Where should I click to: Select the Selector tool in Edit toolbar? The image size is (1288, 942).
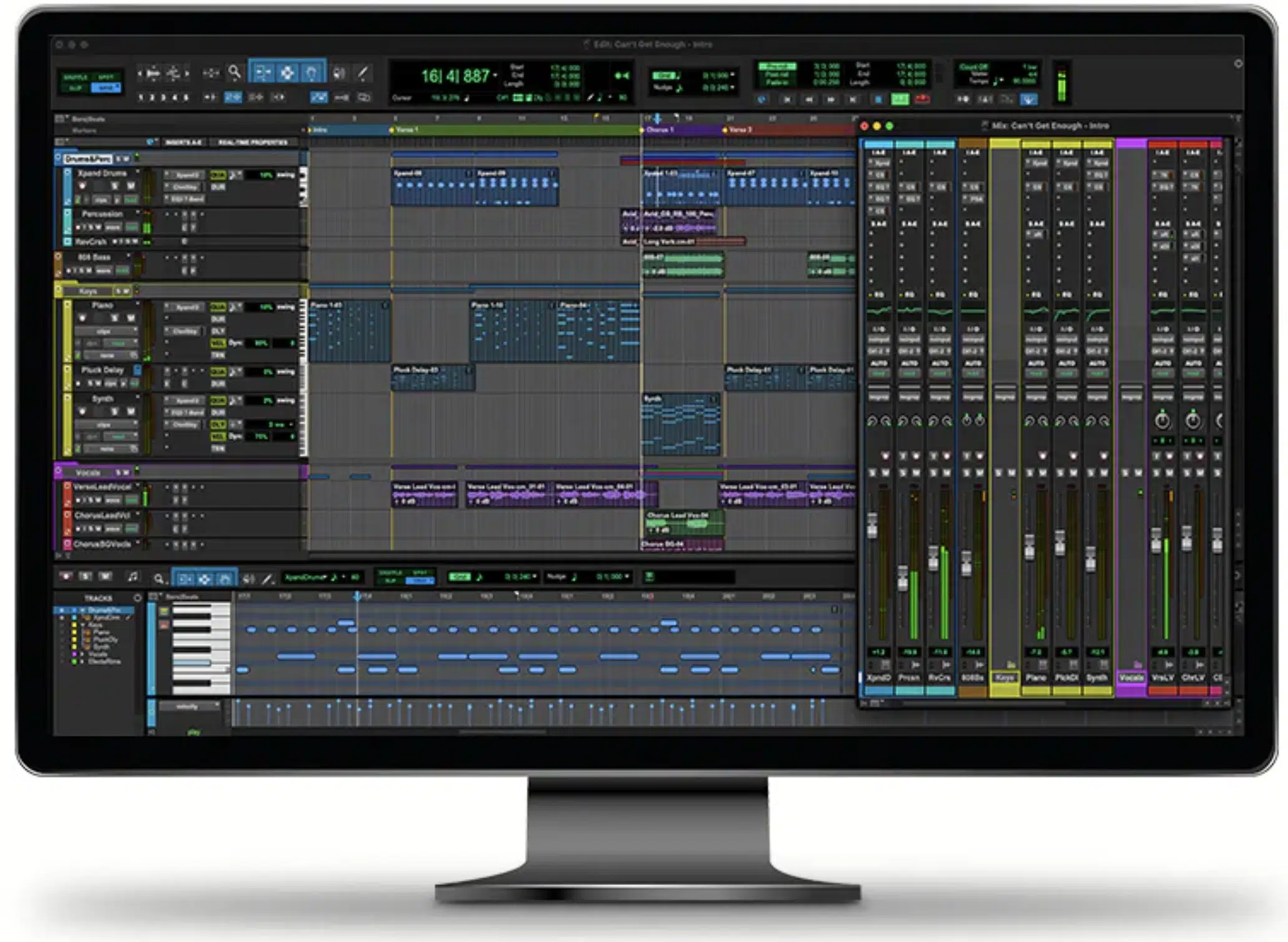click(287, 73)
